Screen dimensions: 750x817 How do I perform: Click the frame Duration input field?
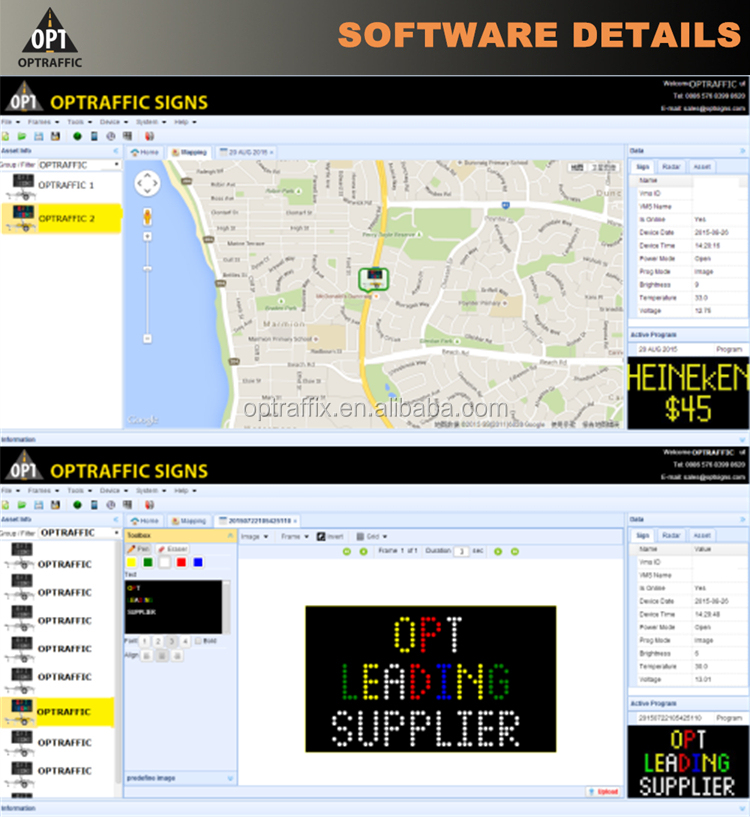pos(461,551)
